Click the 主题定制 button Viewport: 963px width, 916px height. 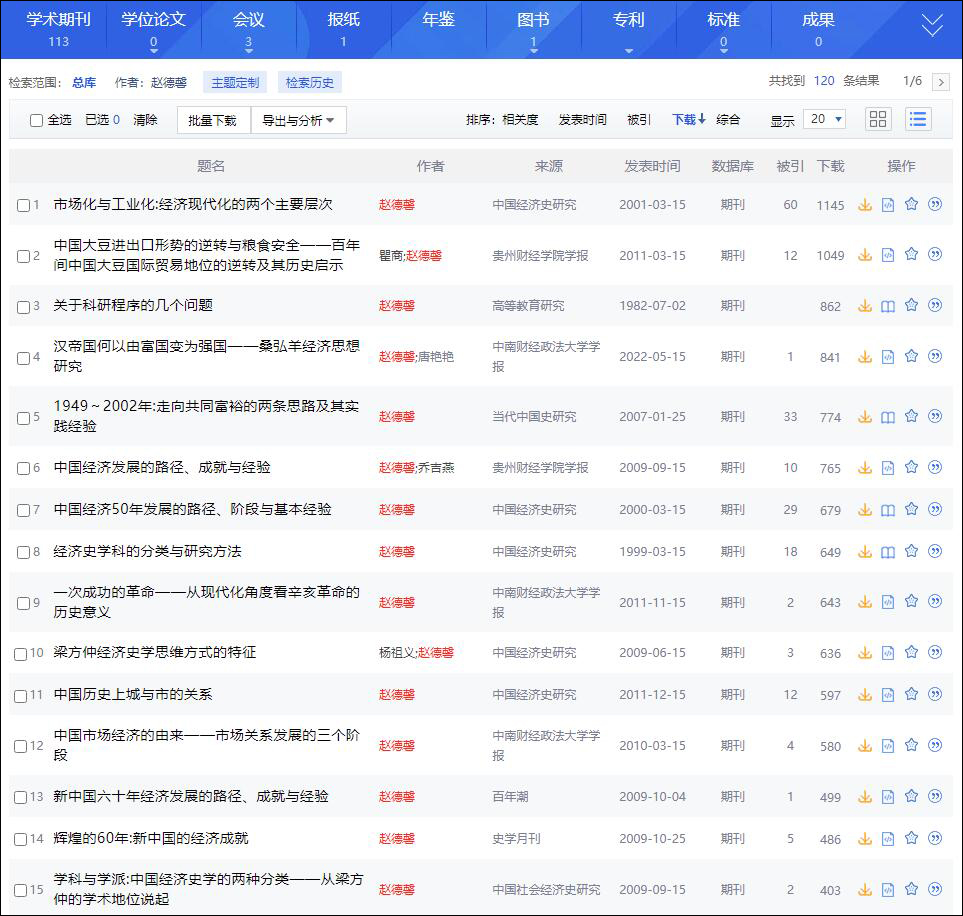click(x=235, y=82)
